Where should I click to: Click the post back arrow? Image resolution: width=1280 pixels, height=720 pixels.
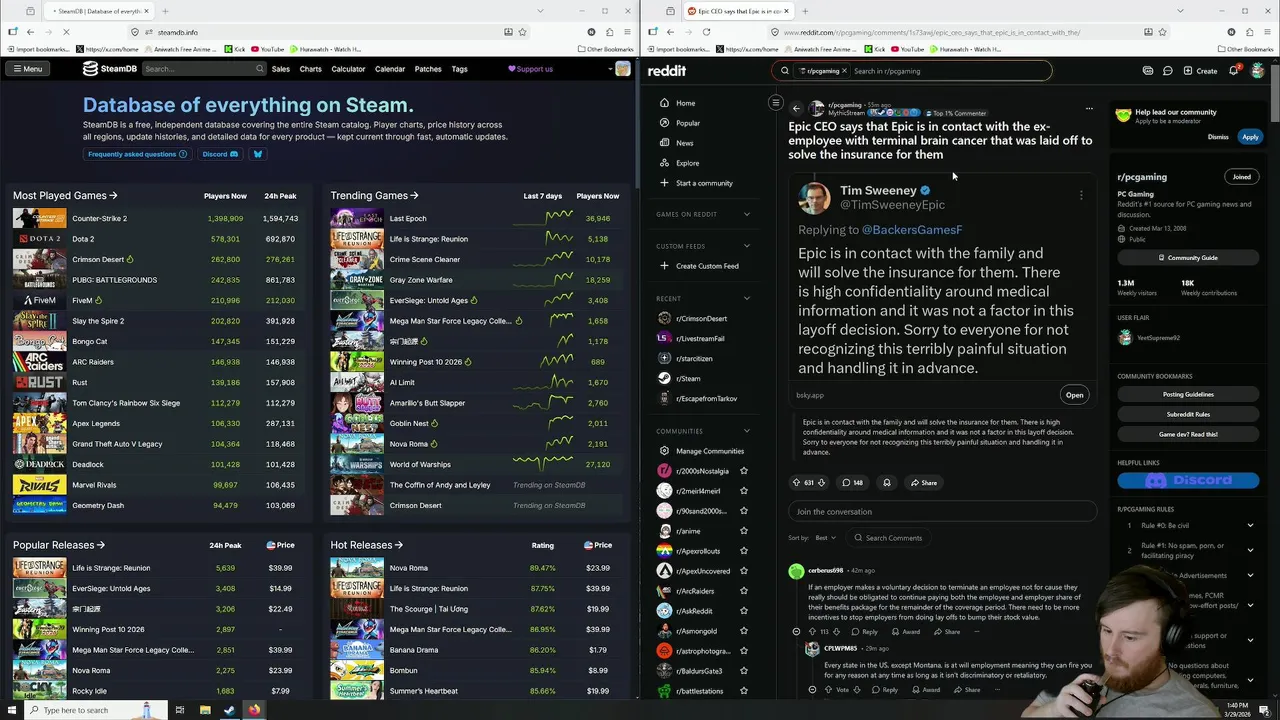796,109
